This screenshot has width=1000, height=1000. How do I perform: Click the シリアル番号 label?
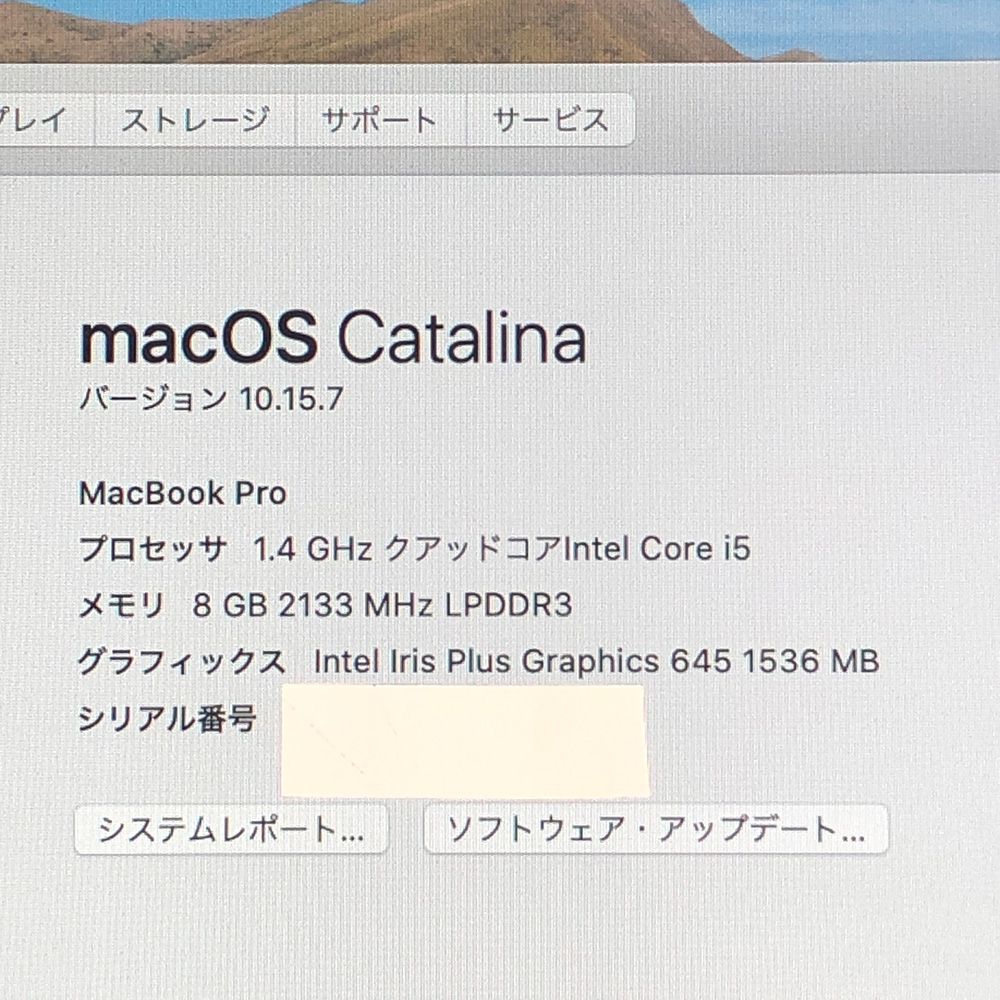[167, 719]
